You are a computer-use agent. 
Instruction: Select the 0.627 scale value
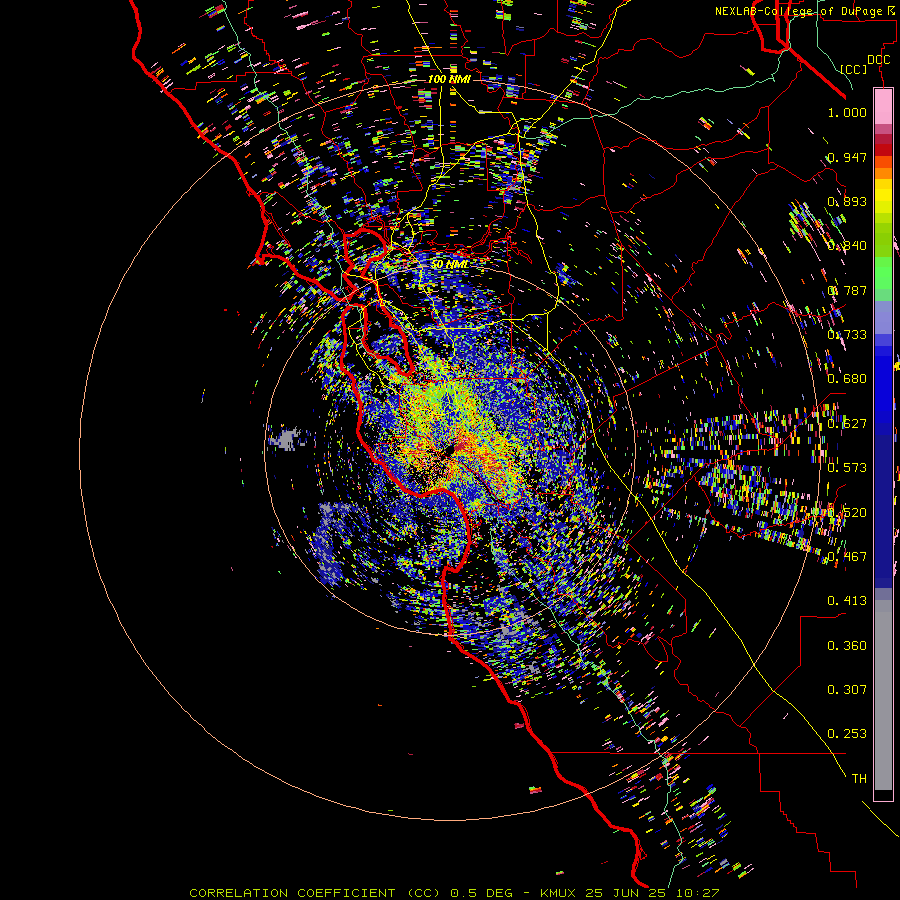pyautogui.click(x=847, y=424)
